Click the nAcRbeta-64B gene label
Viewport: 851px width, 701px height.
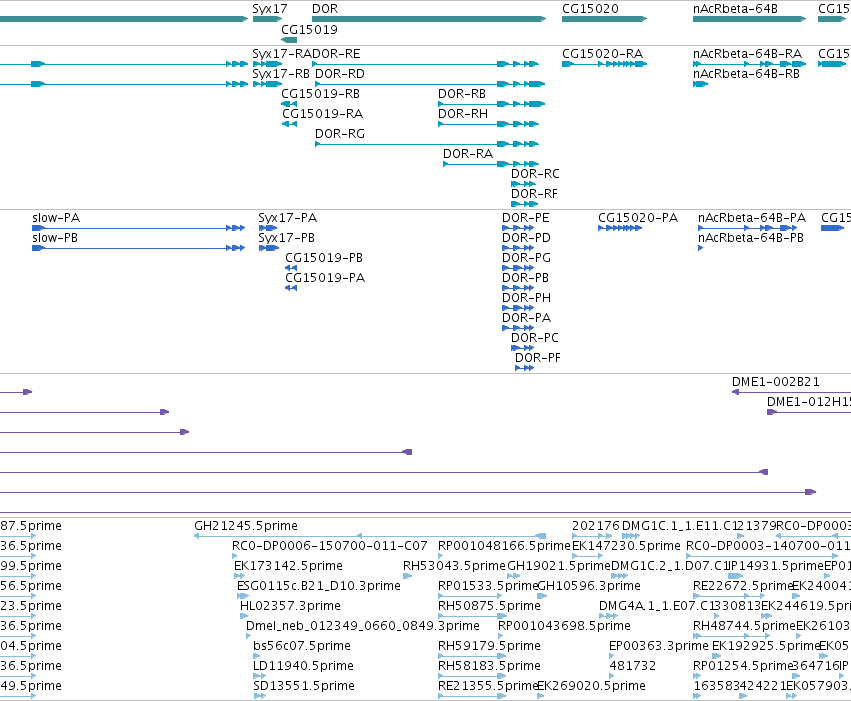[735, 9]
